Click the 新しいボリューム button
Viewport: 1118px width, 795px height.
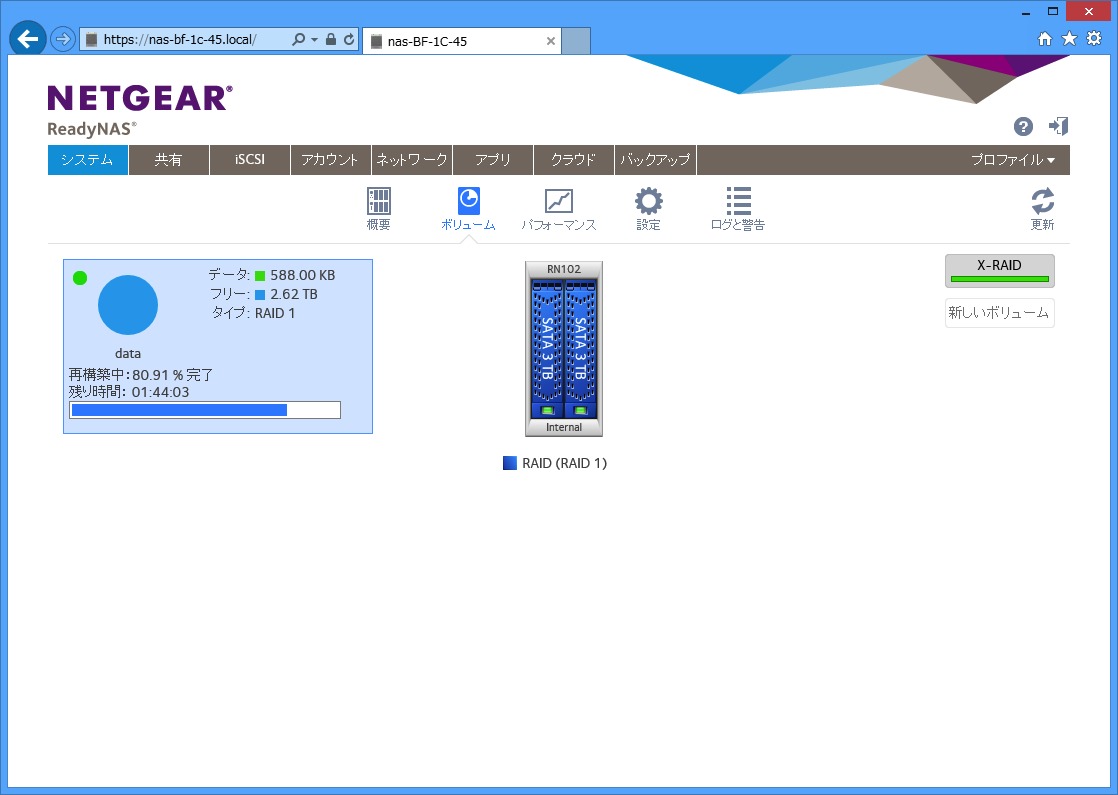[x=999, y=313]
